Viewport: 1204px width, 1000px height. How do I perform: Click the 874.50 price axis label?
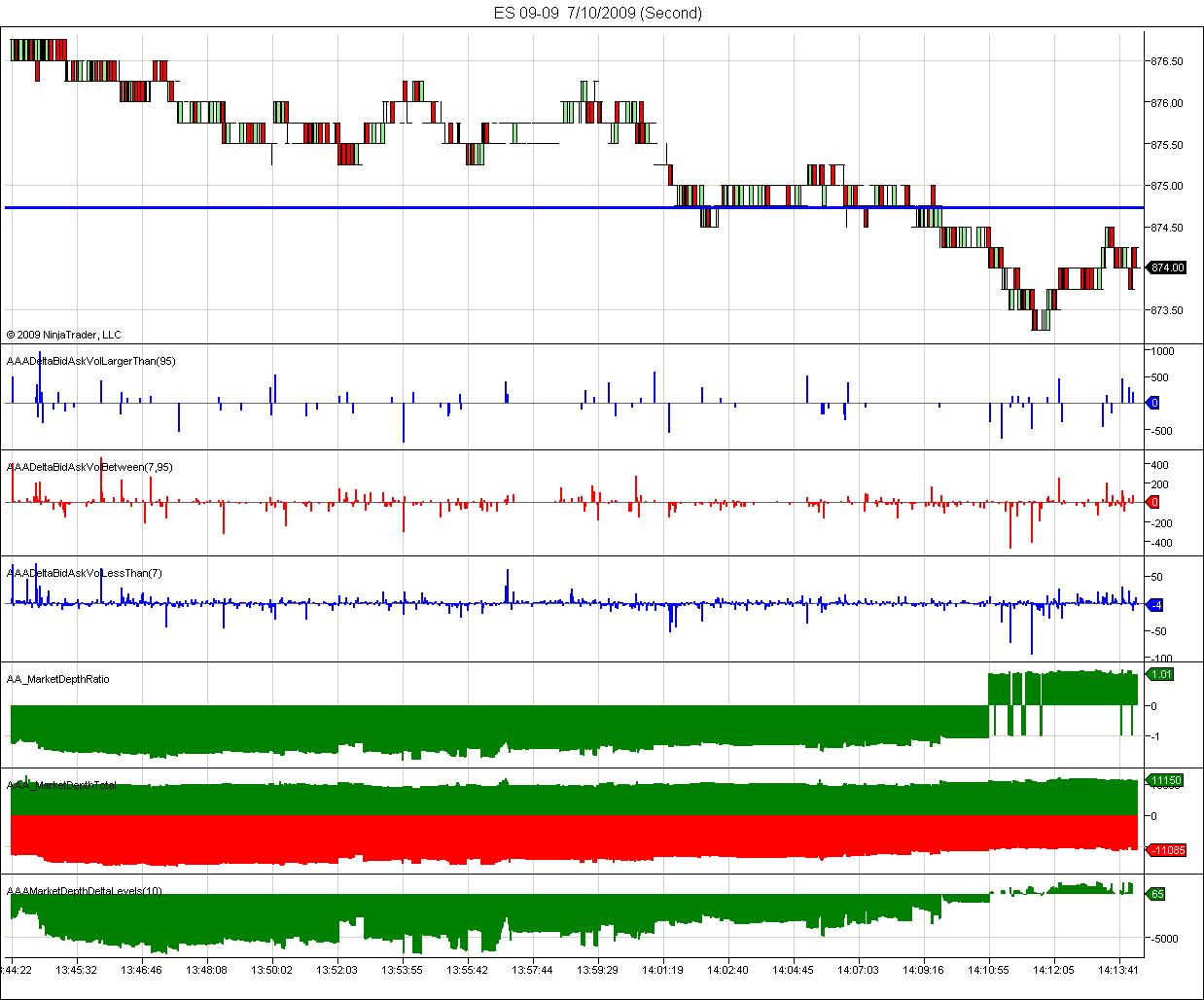[1167, 228]
